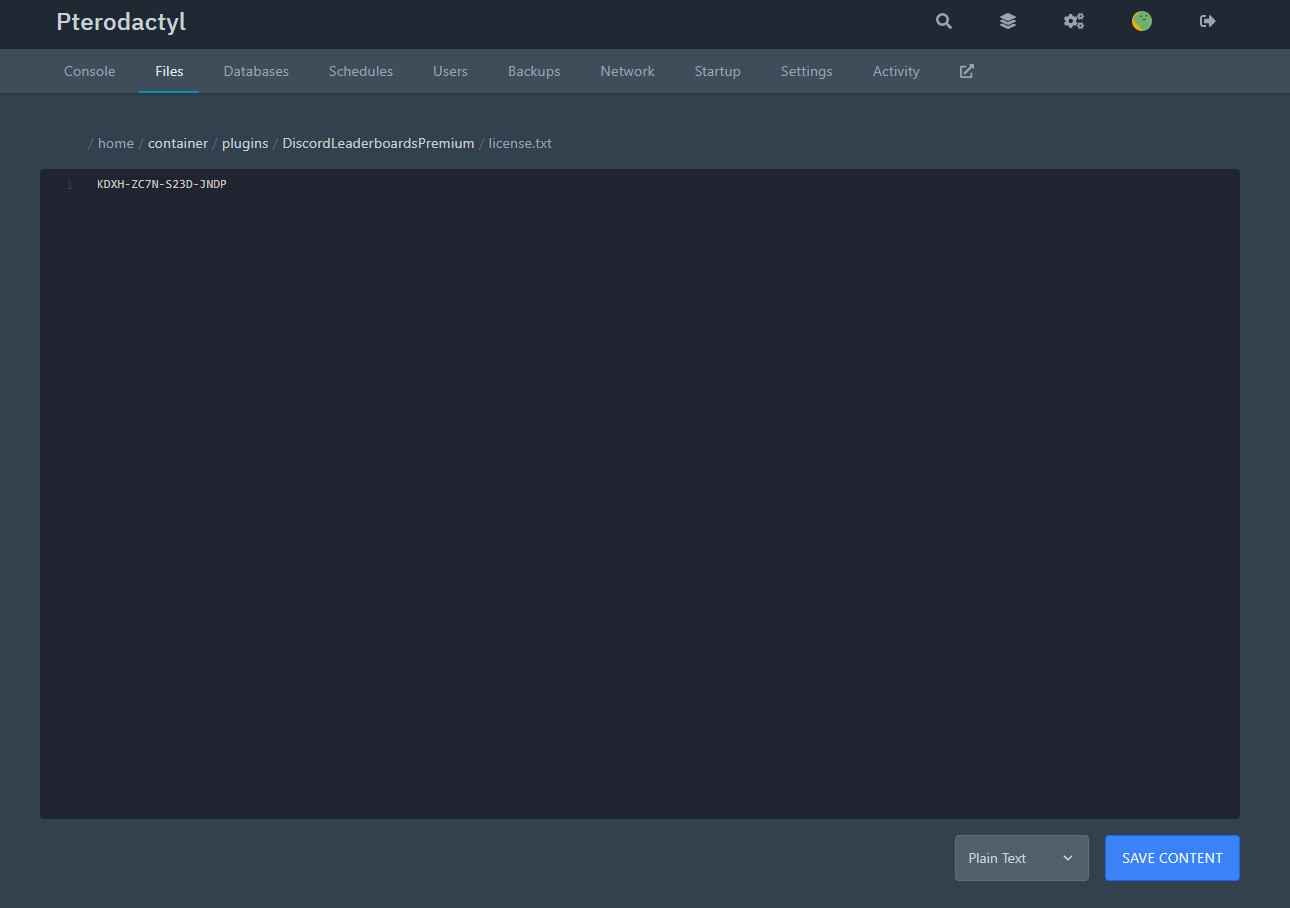The height and width of the screenshot is (908, 1290).
Task: Navigate to the container breadcrumb folder
Action: [178, 143]
